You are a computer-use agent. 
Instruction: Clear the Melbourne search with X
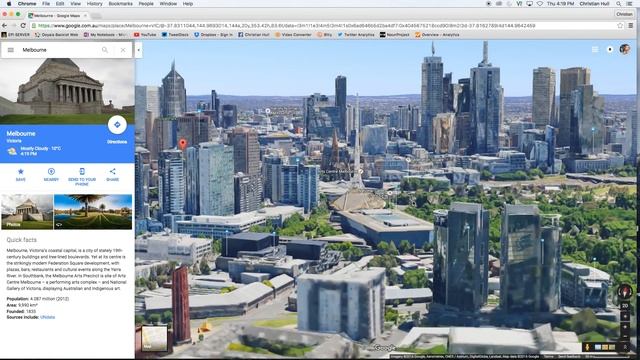click(x=123, y=50)
